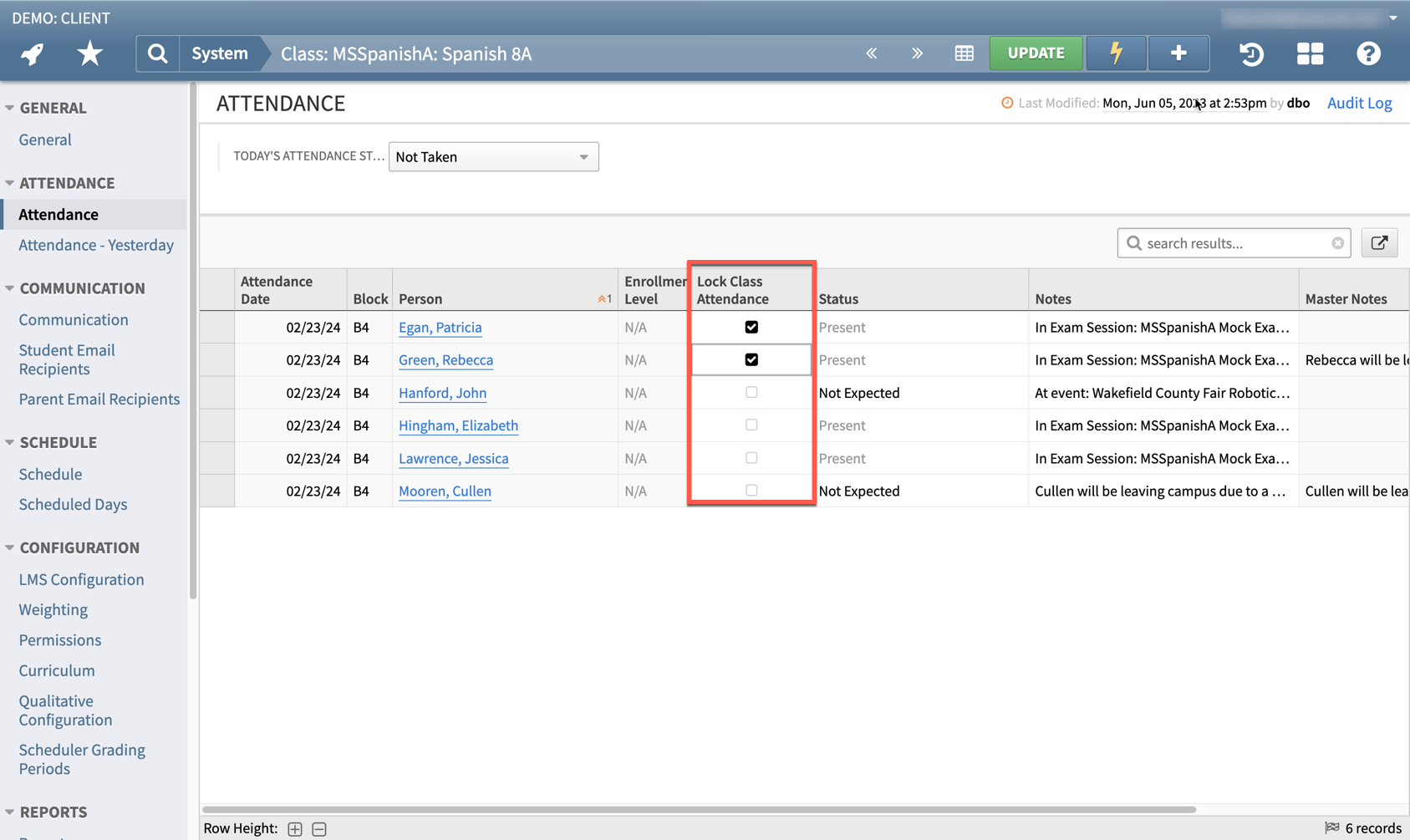Open the table grid icon beside Update
The height and width of the screenshot is (840, 1410).
tap(964, 53)
